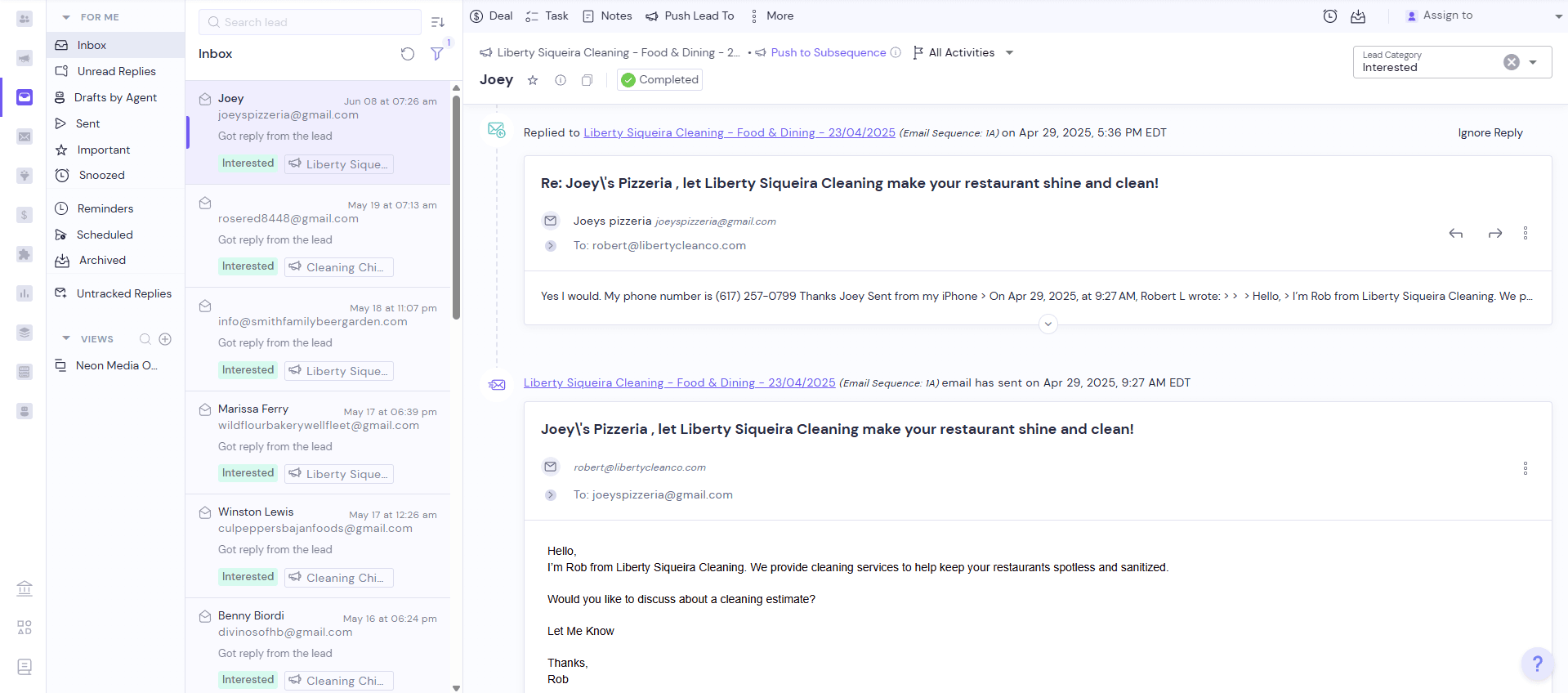Screen dimensions: 1568x693
Task: Open the Important folder
Action: (x=116, y=150)
